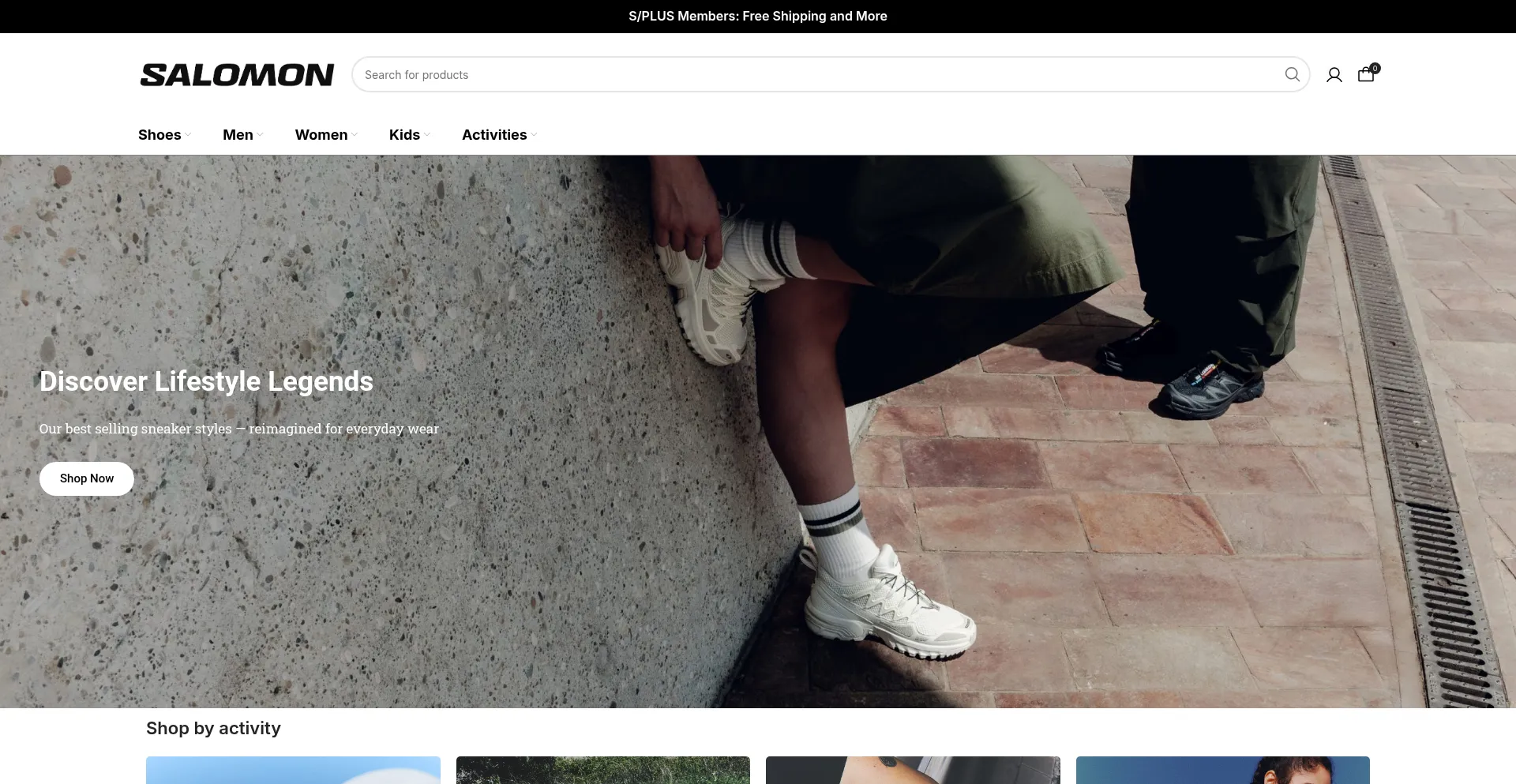1516x784 pixels.
Task: Open the Kids menu
Action: tap(404, 135)
